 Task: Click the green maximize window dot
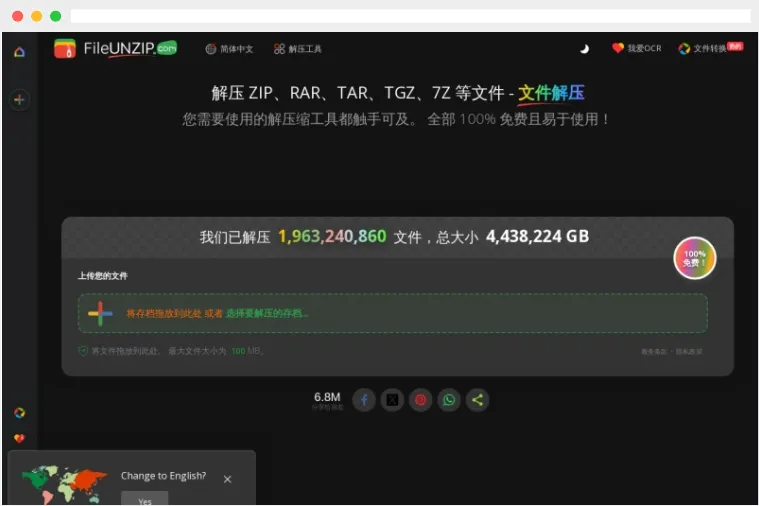click(x=56, y=16)
